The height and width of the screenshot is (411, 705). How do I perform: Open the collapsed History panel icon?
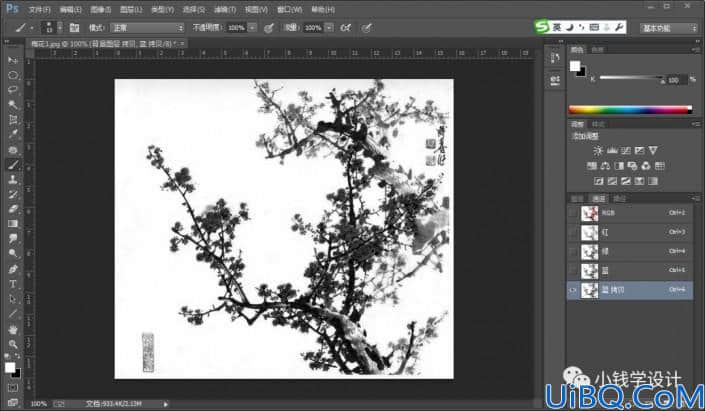(x=555, y=58)
